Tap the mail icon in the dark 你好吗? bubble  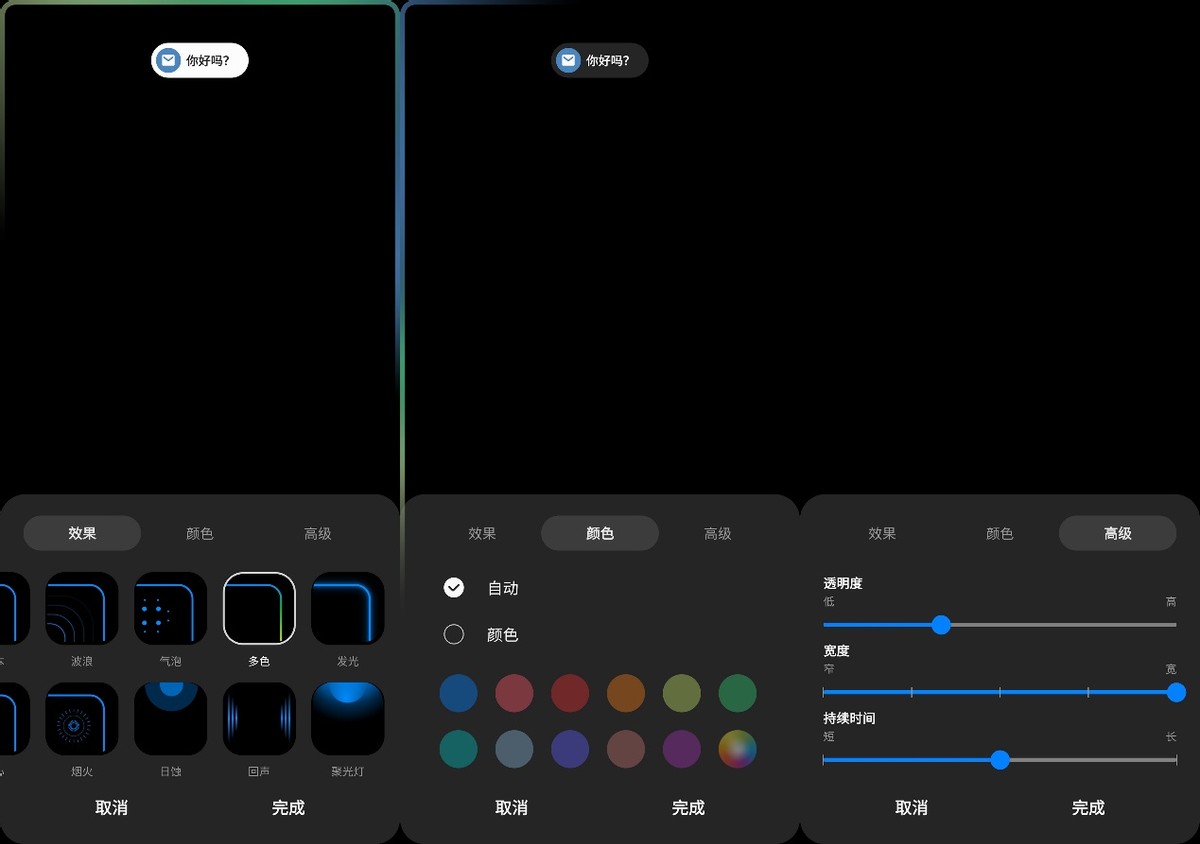[x=568, y=60]
